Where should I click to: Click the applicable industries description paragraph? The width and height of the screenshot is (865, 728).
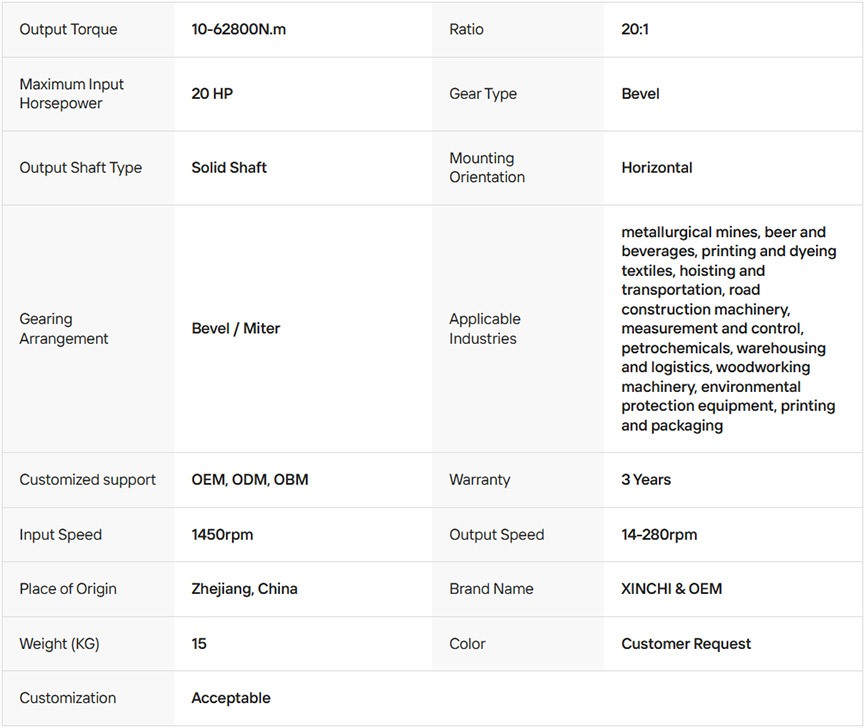tap(728, 329)
